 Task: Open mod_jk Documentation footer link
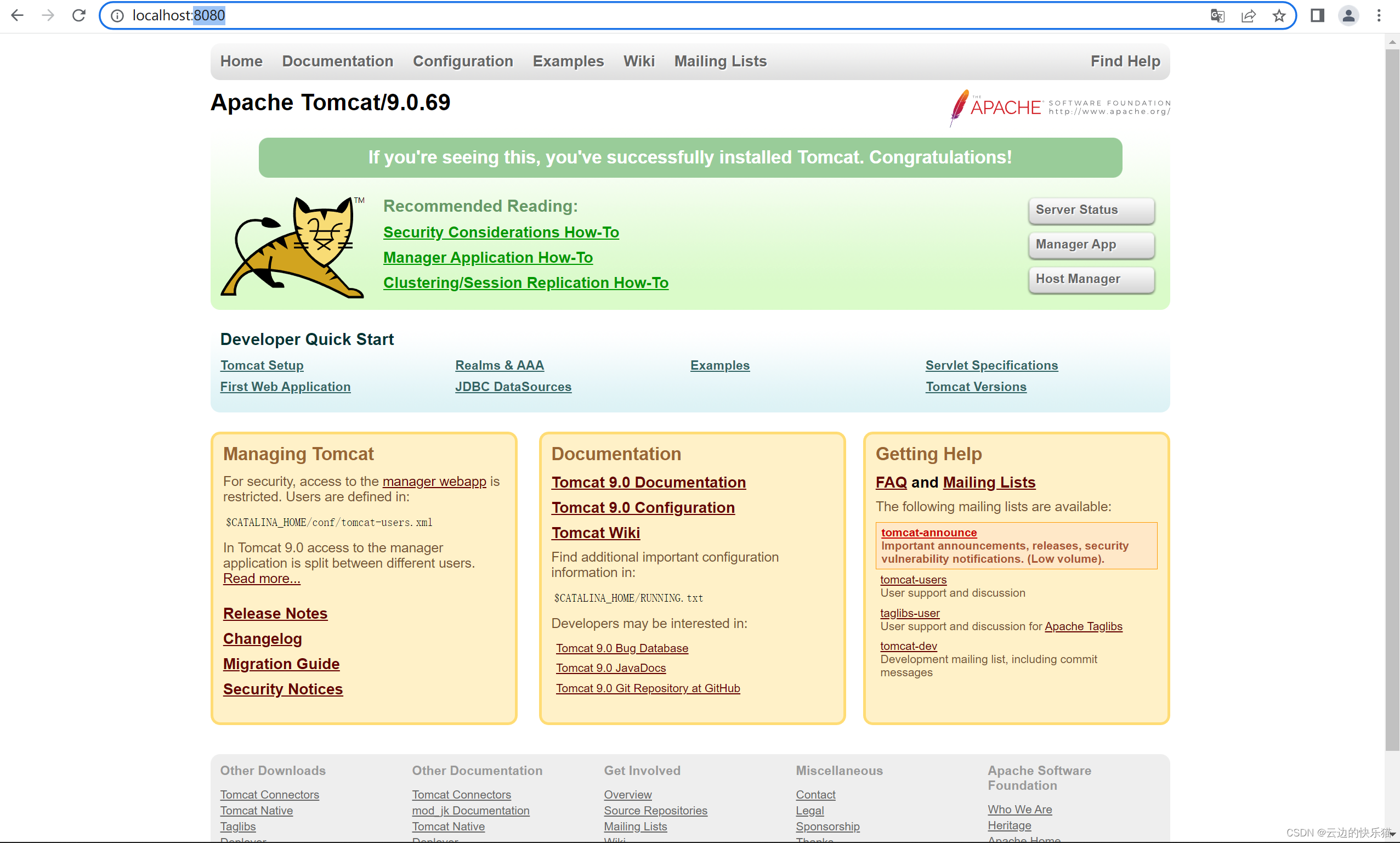[471, 811]
